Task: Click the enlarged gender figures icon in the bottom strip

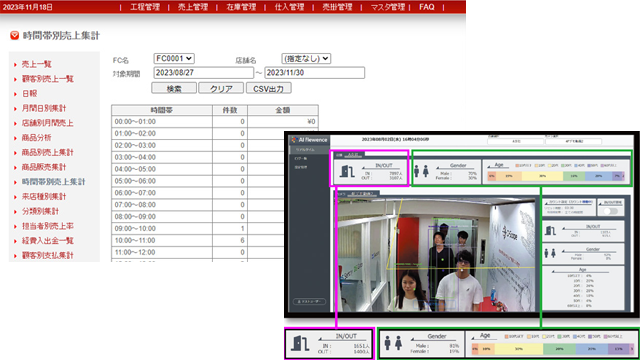Action: pos(393,343)
